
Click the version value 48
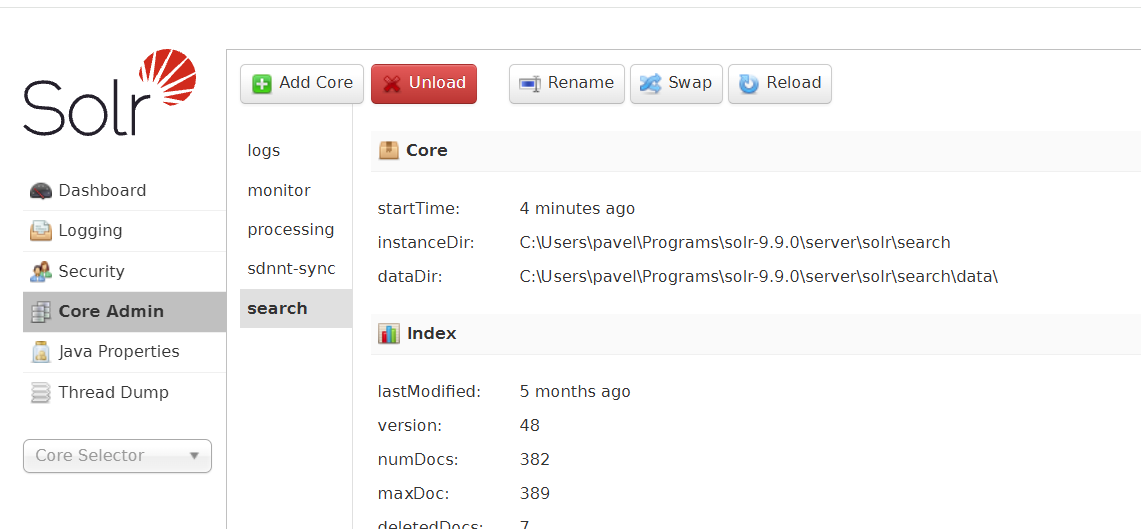click(x=530, y=426)
